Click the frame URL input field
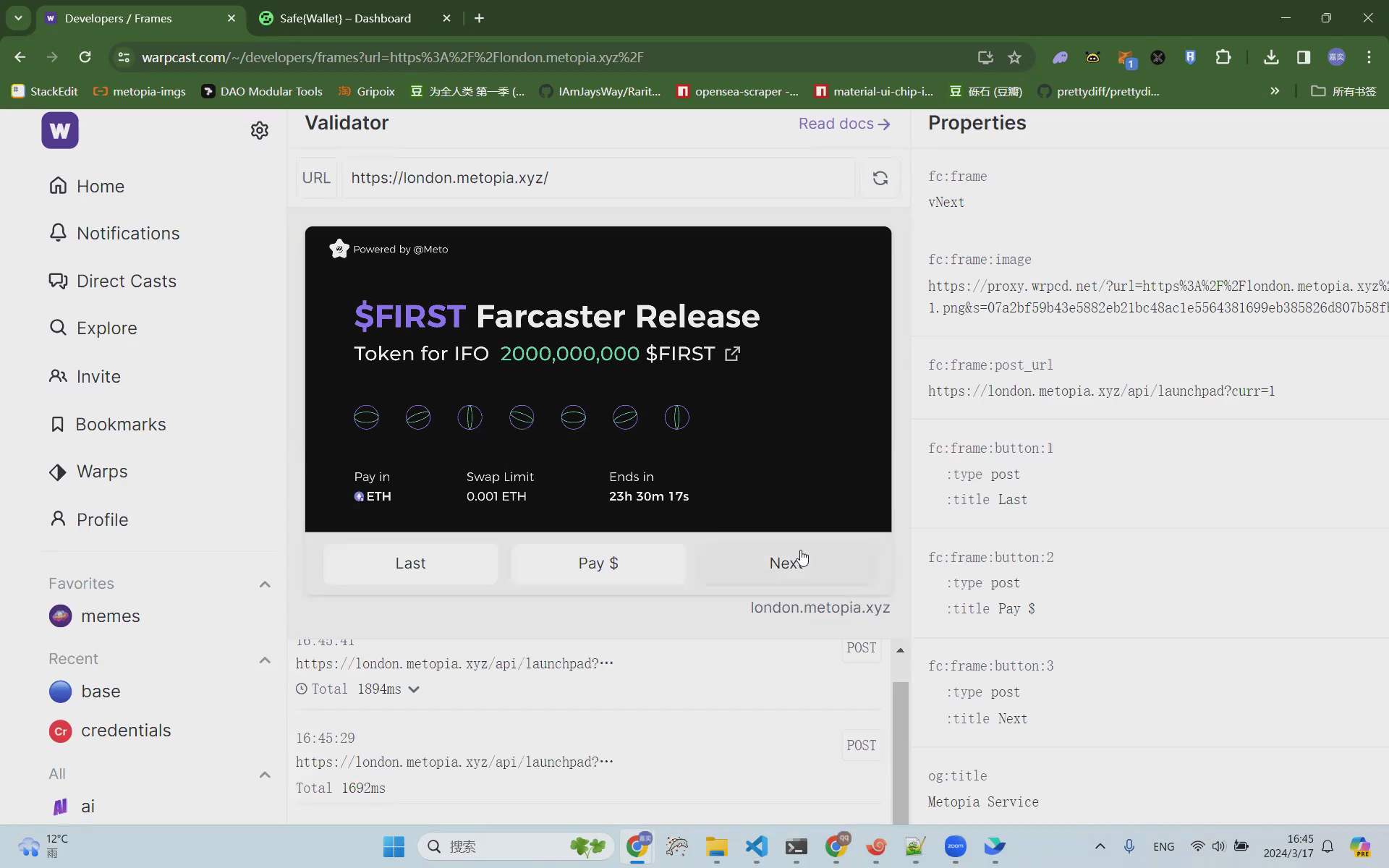This screenshot has height=868, width=1389. coord(598,178)
